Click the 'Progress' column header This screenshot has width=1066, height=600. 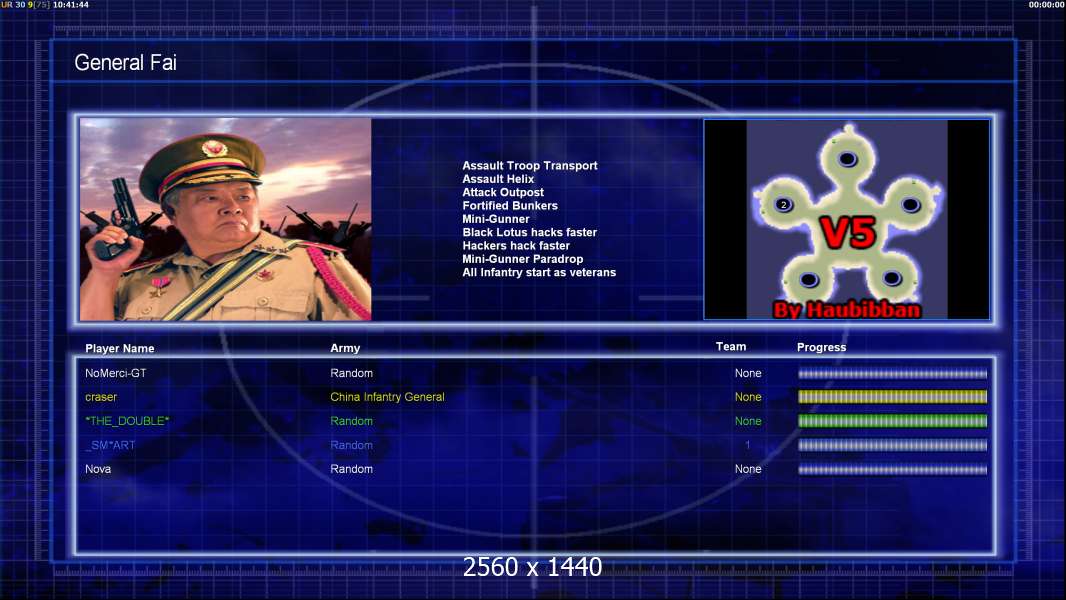coord(821,347)
